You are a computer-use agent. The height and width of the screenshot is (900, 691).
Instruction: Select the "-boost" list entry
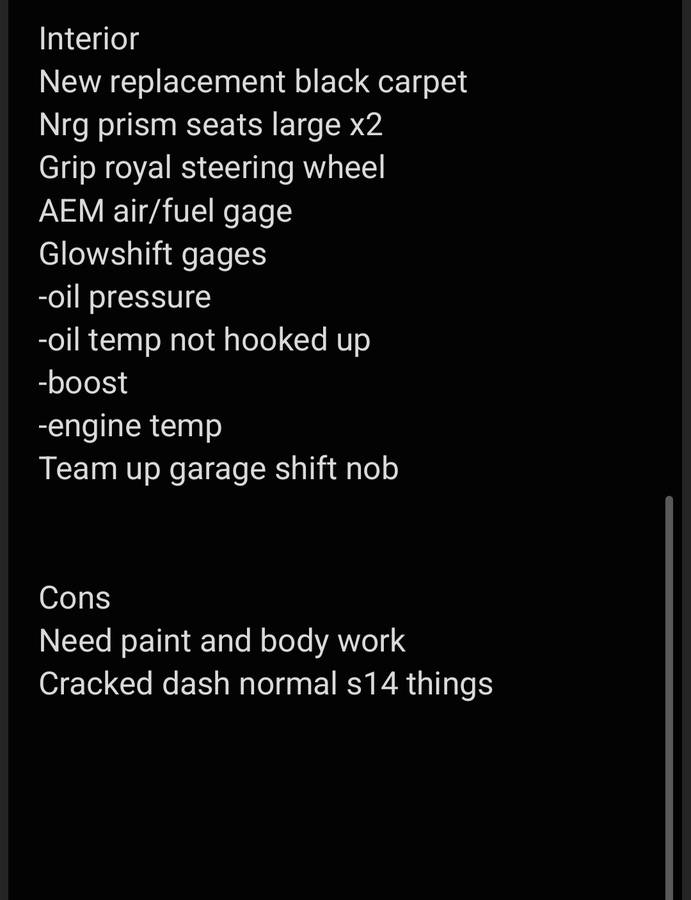pyautogui.click(x=83, y=383)
